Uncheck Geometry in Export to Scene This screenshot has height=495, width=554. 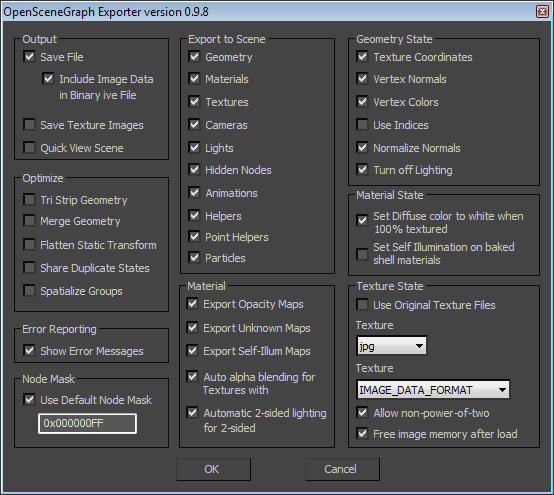point(194,57)
